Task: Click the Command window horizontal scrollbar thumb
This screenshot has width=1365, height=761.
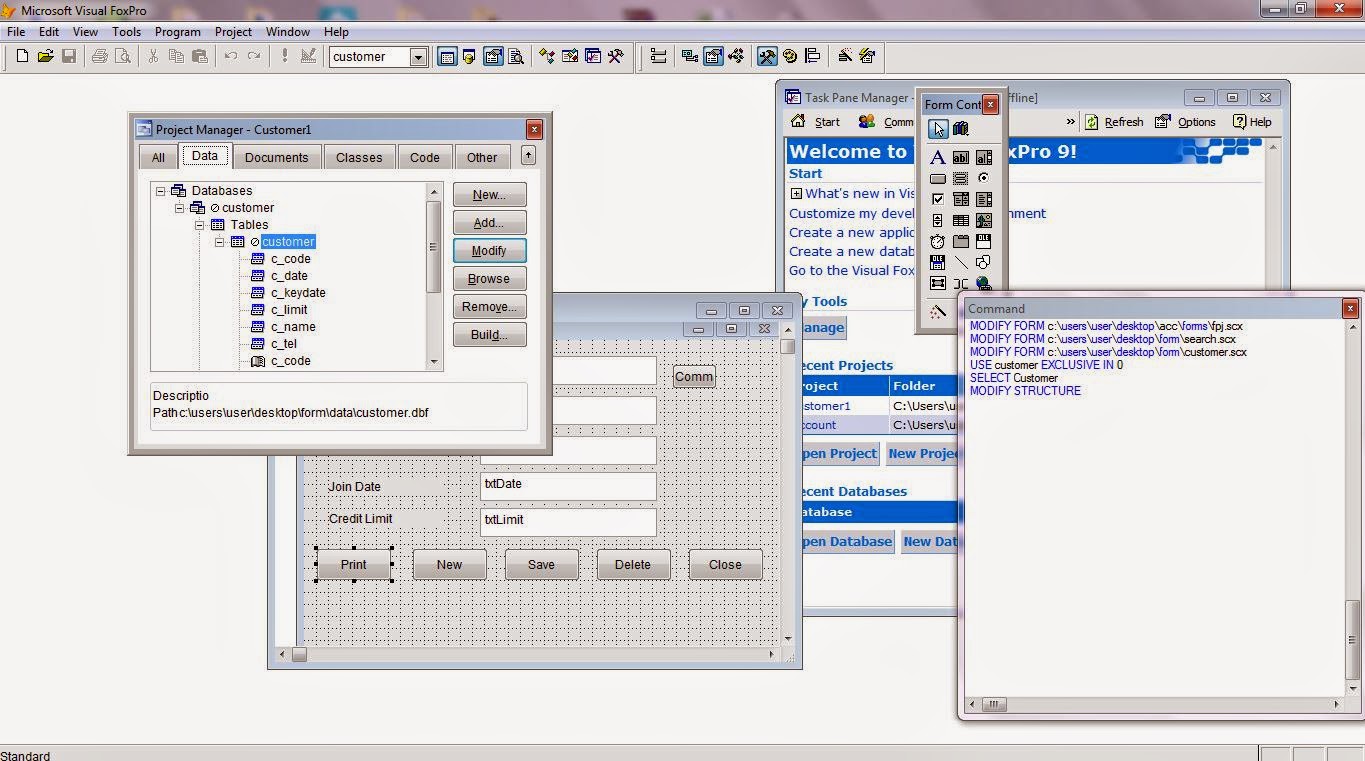Action: (994, 705)
